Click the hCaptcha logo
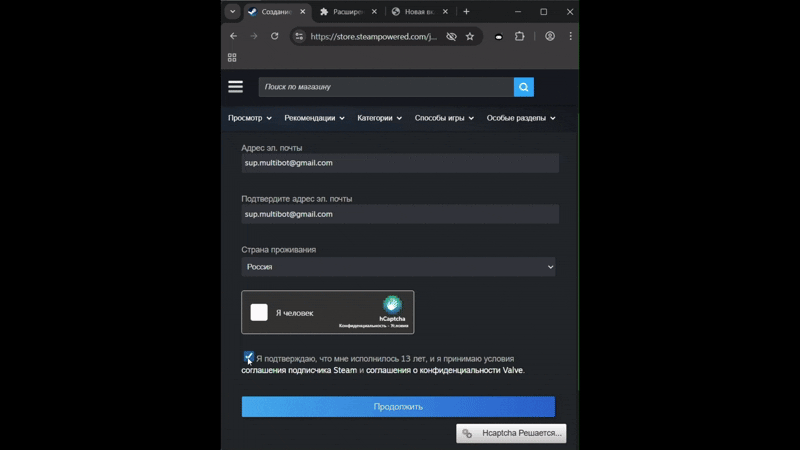800x450 pixels. [x=392, y=305]
